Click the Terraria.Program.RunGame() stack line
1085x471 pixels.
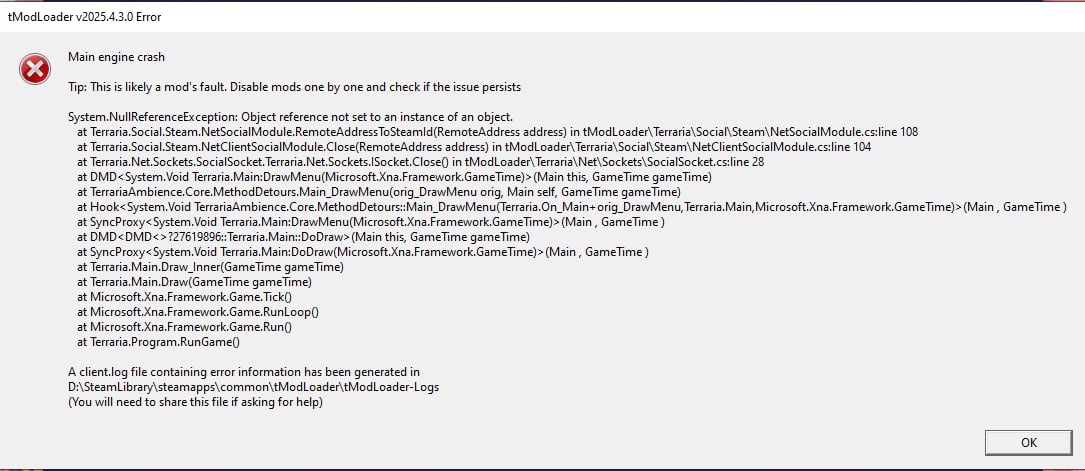158,342
